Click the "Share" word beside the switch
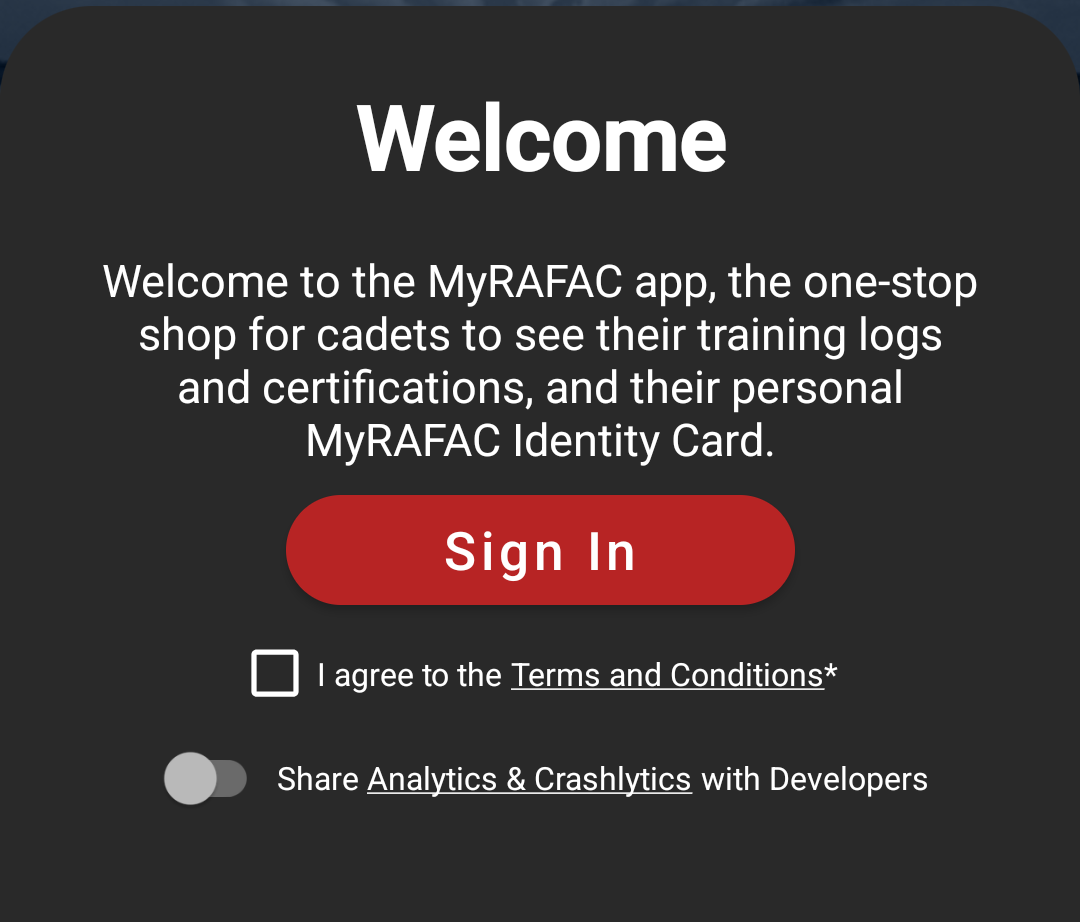Screen dimensions: 1080x922 pos(318,779)
